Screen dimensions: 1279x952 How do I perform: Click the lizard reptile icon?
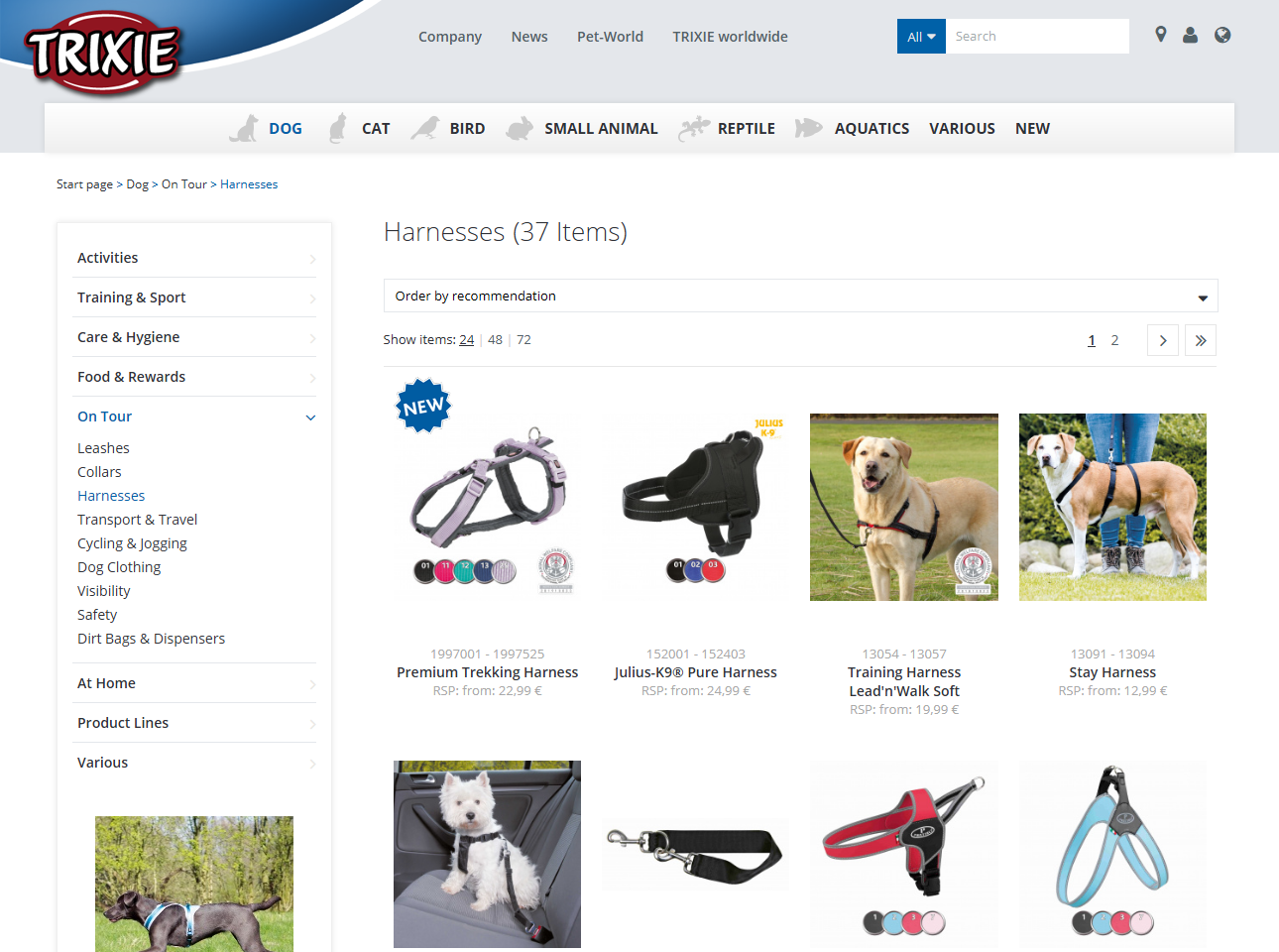[x=694, y=128]
